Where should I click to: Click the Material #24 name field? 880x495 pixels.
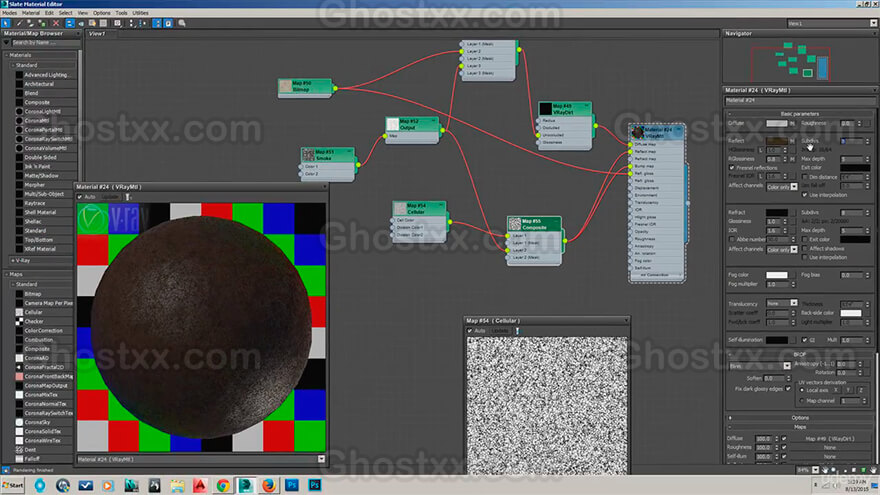[x=800, y=100]
